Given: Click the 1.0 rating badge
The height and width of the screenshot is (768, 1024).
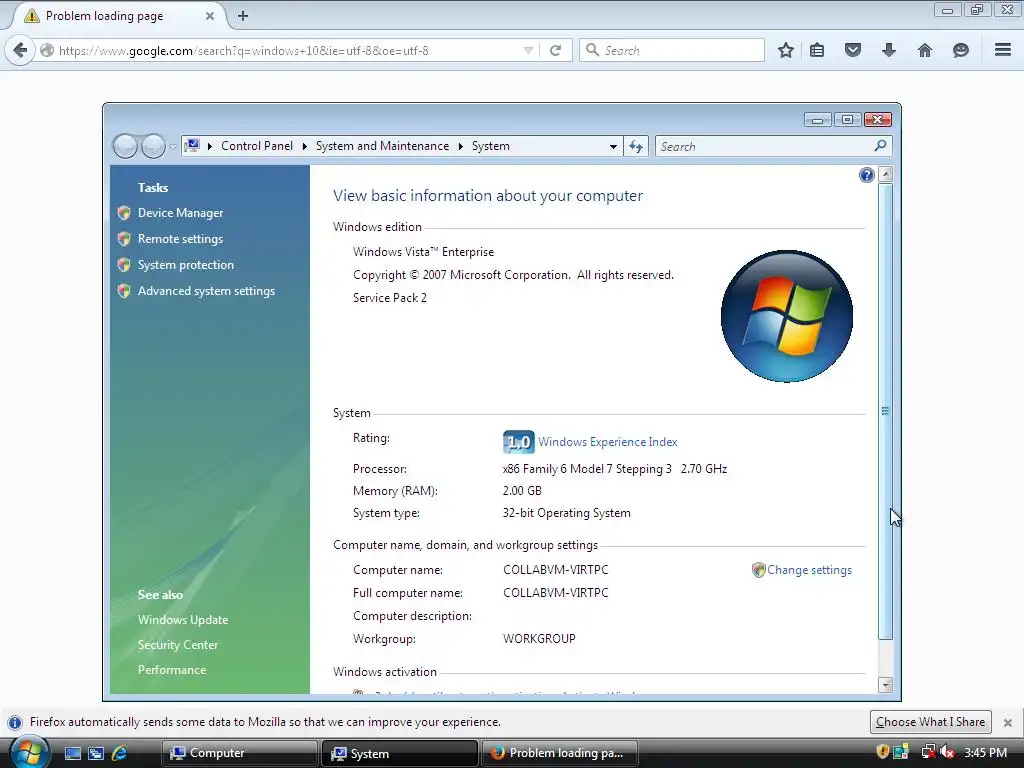Looking at the screenshot, I should [519, 442].
